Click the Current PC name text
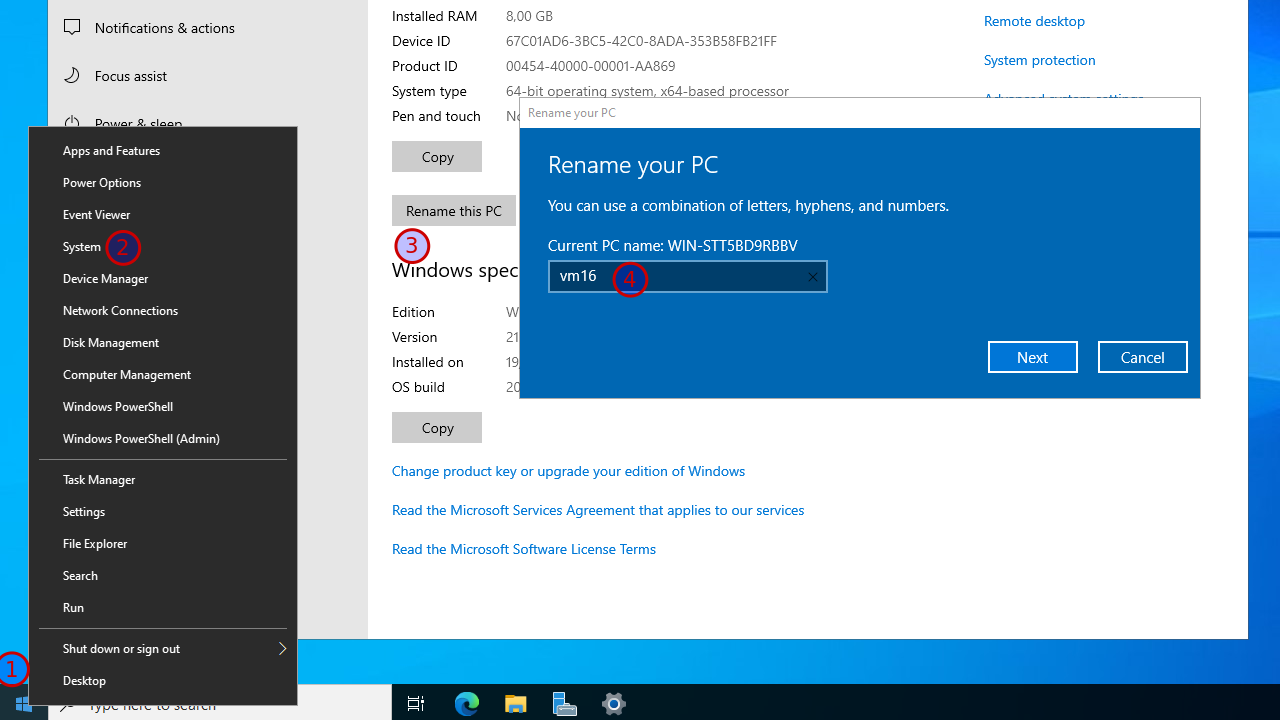Screen dimensions: 1280x720 pyautogui.click(x=672, y=246)
